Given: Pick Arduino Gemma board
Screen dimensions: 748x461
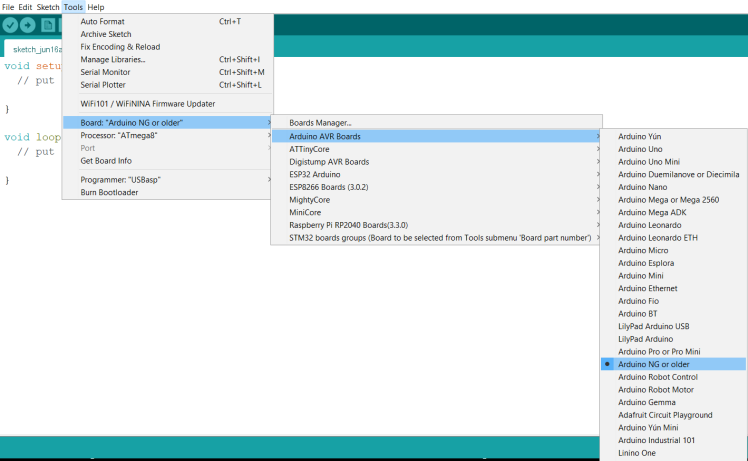Looking at the screenshot, I should pyautogui.click(x=674, y=402).
